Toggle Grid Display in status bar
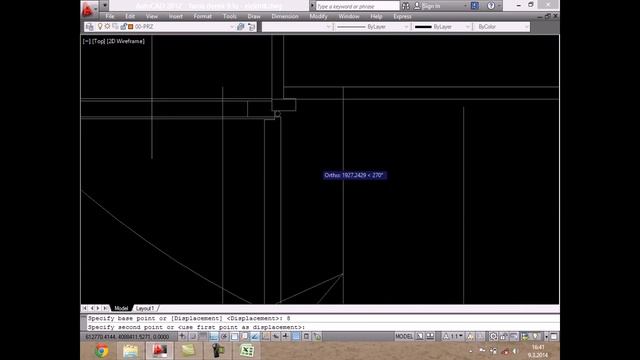This screenshot has width=640, height=360. click(202, 336)
